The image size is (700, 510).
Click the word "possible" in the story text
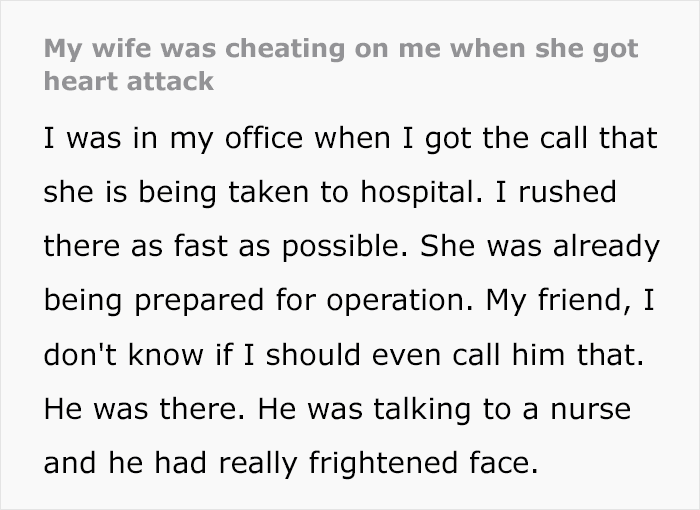tap(341, 247)
